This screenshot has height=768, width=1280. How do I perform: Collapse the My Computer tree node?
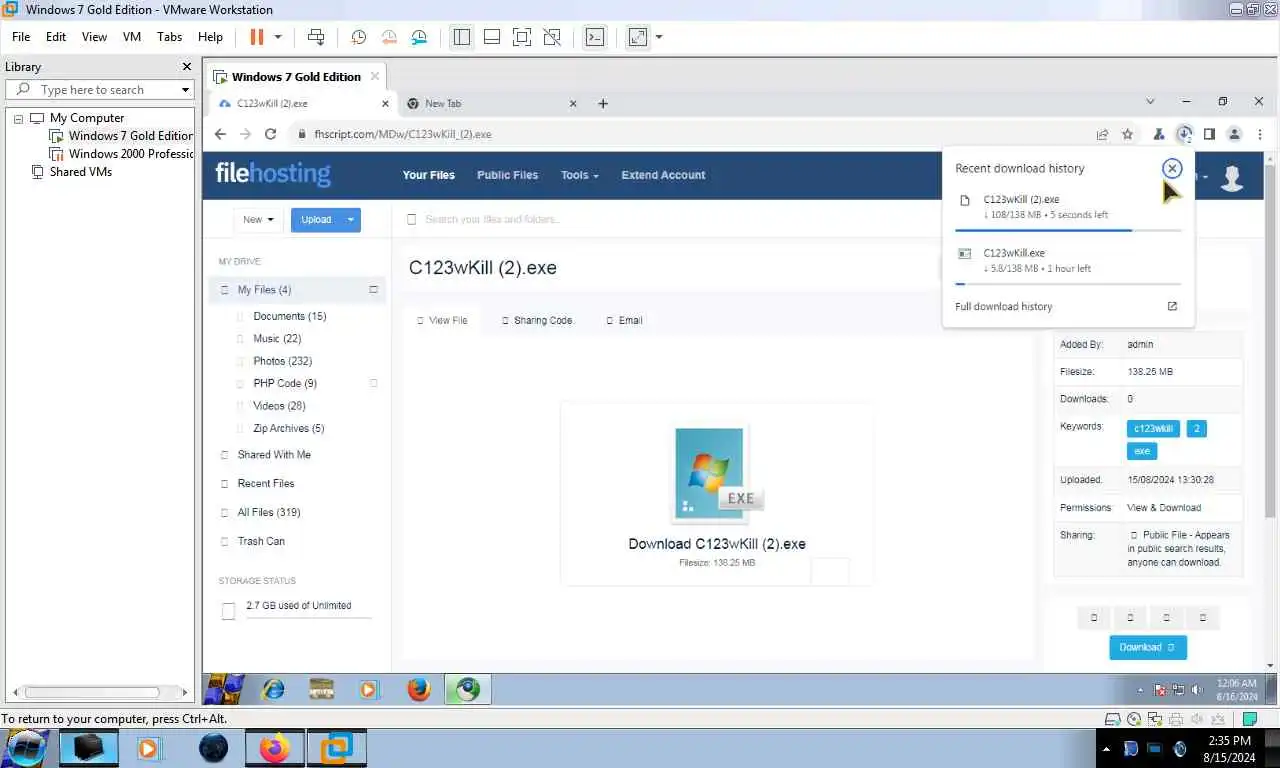pos(18,118)
